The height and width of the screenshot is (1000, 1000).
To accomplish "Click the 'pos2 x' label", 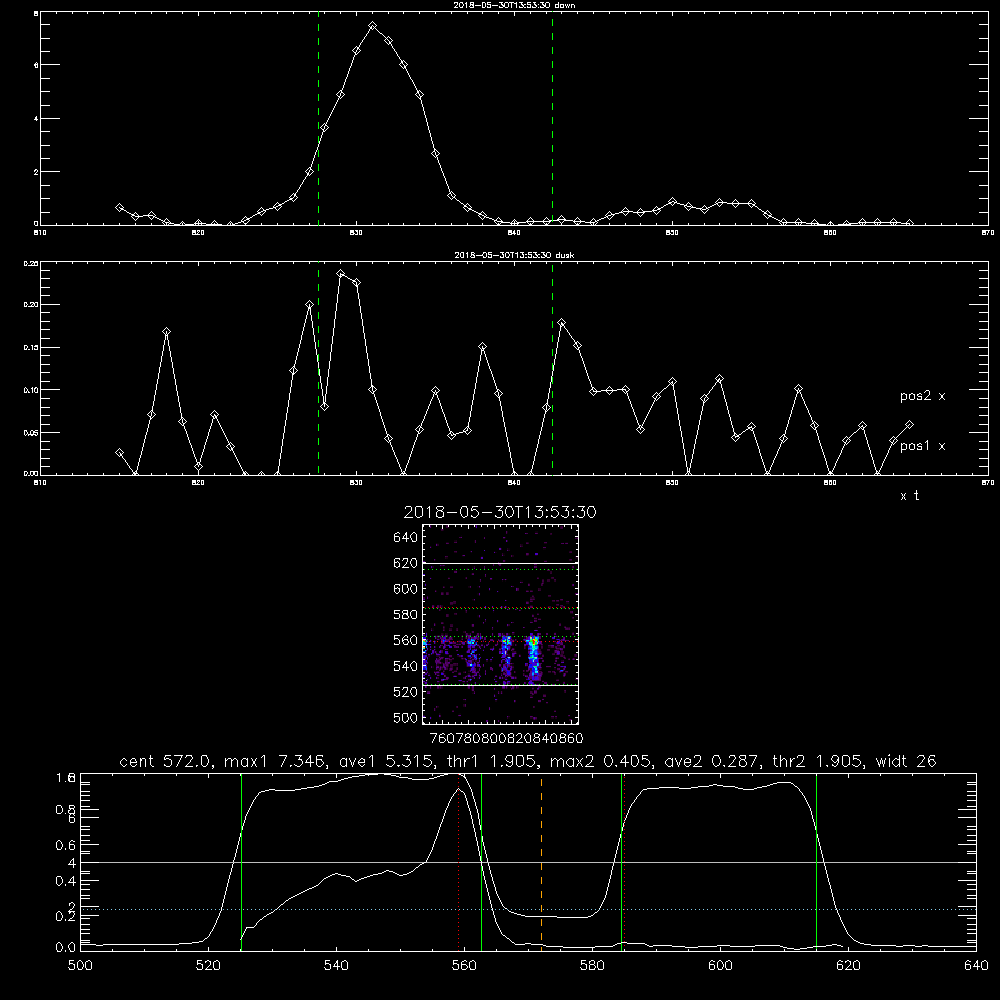I will tap(922, 396).
